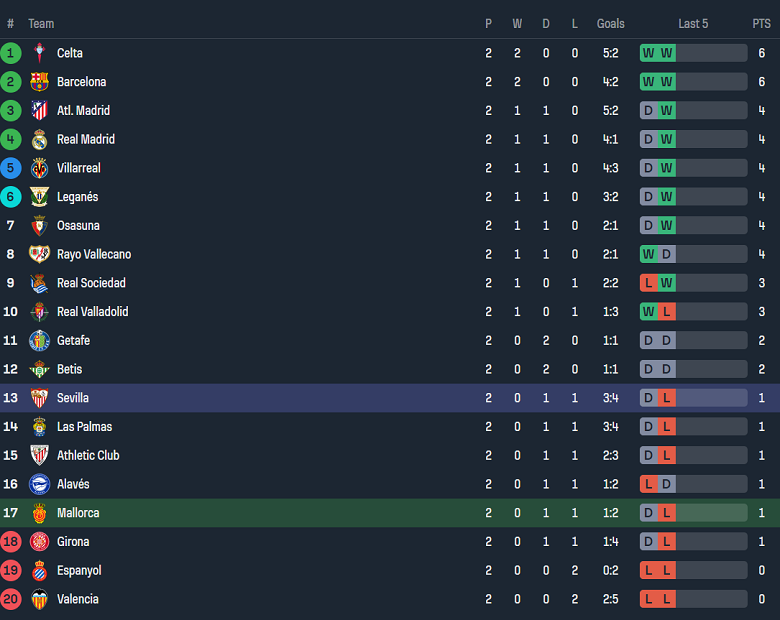Image resolution: width=780 pixels, height=620 pixels.
Task: Click the Mallorca club crest icon
Action: (x=39, y=513)
